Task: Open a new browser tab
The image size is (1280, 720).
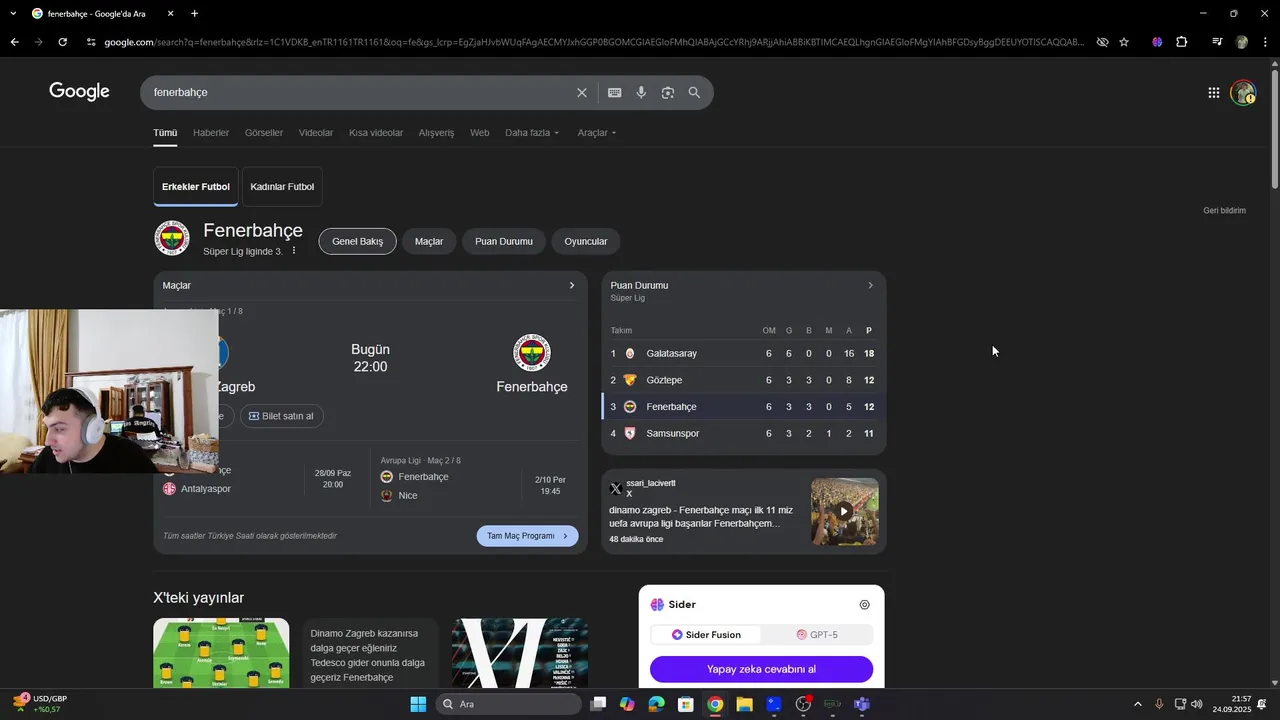Action: click(194, 14)
